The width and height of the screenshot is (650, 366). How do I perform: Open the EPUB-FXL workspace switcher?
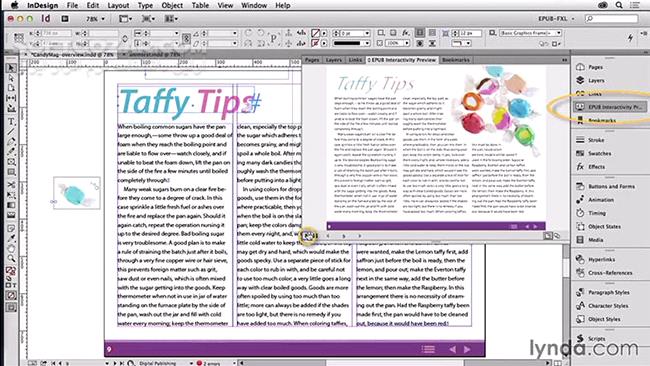tap(556, 19)
